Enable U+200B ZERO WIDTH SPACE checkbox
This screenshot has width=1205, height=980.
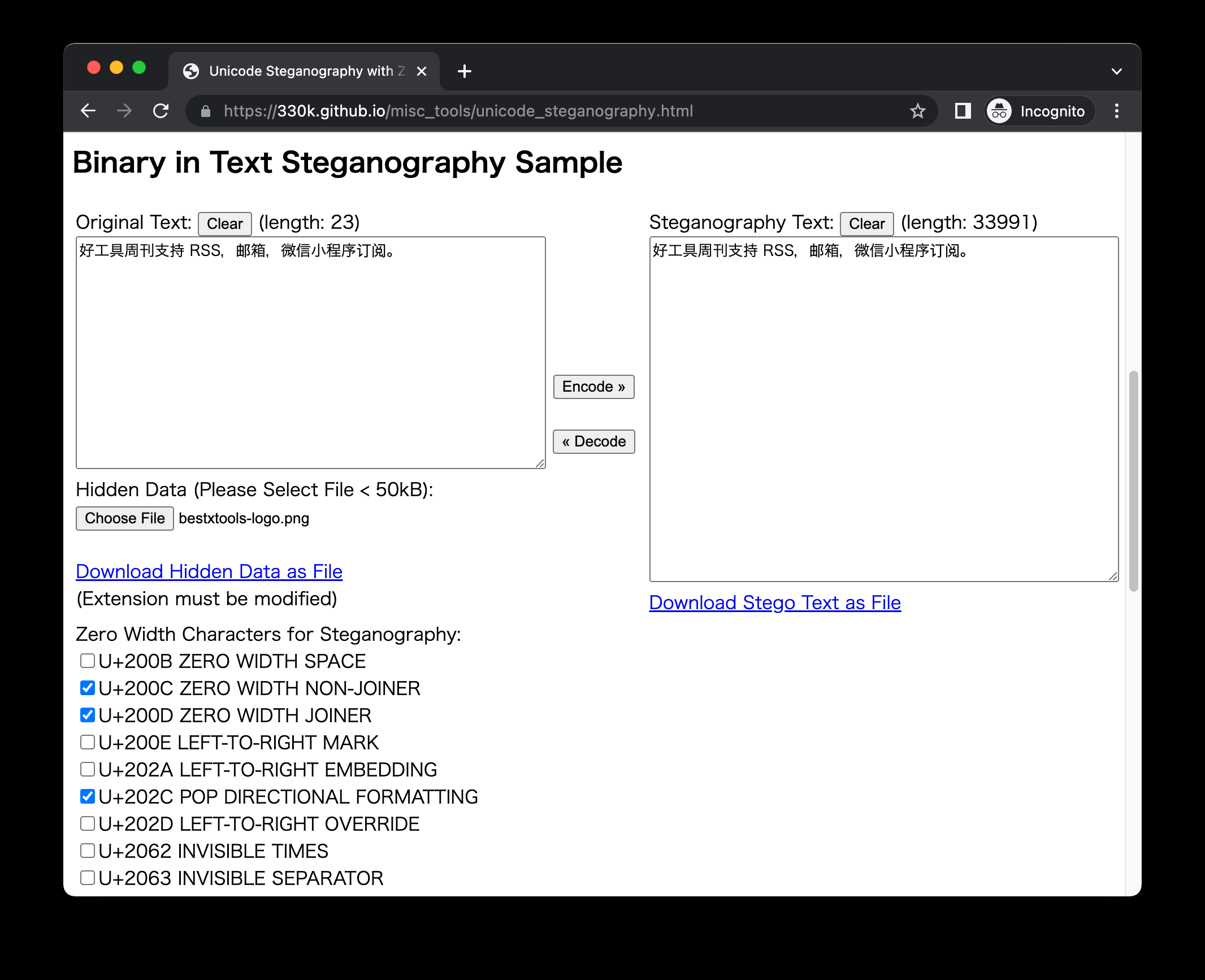pos(88,661)
